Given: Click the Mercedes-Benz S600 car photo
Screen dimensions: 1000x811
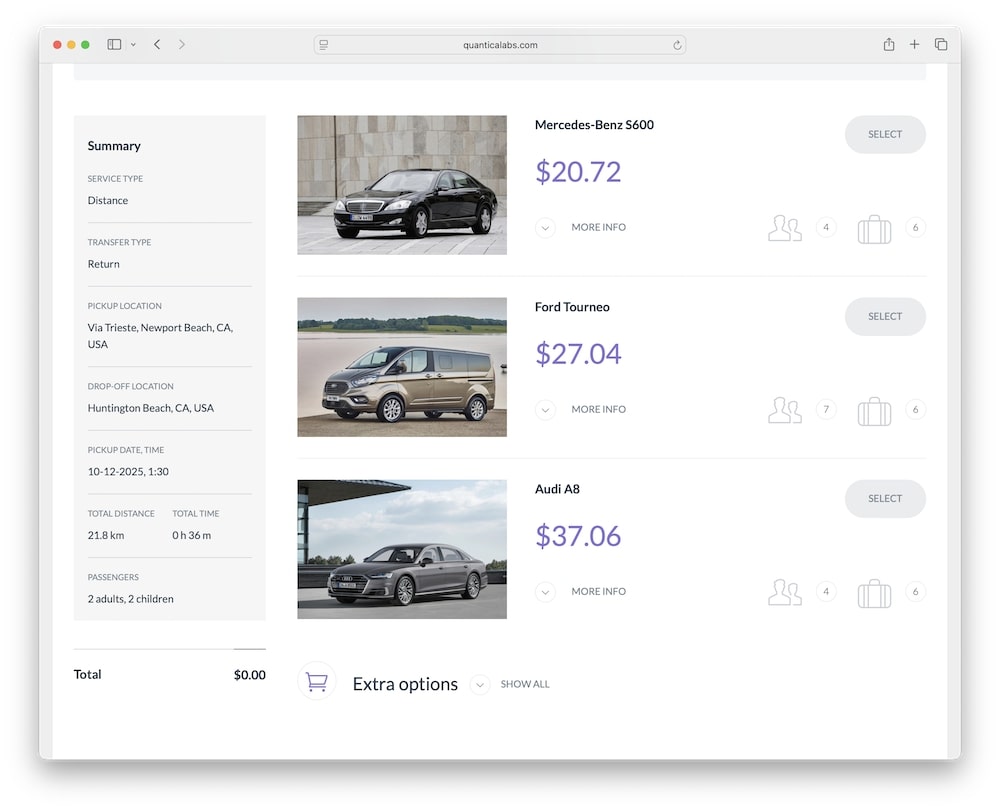Looking at the screenshot, I should pyautogui.click(x=402, y=185).
